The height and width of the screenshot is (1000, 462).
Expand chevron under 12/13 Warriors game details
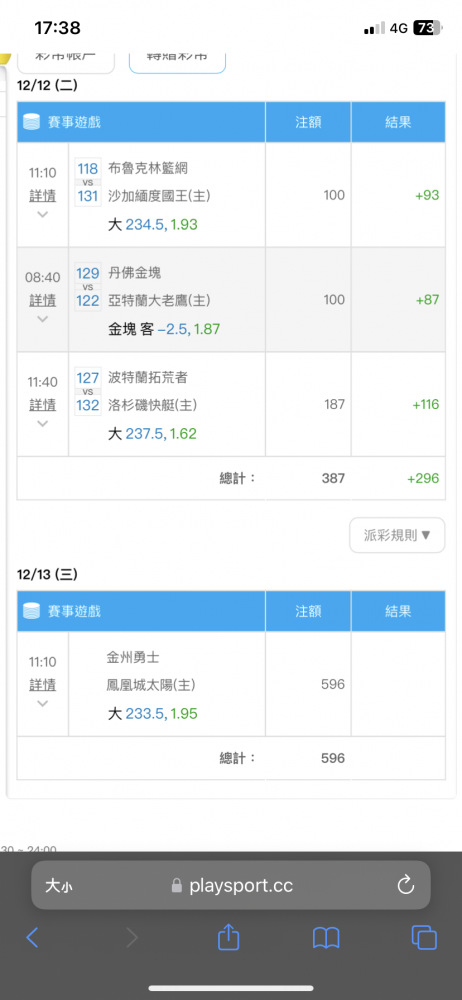click(43, 704)
